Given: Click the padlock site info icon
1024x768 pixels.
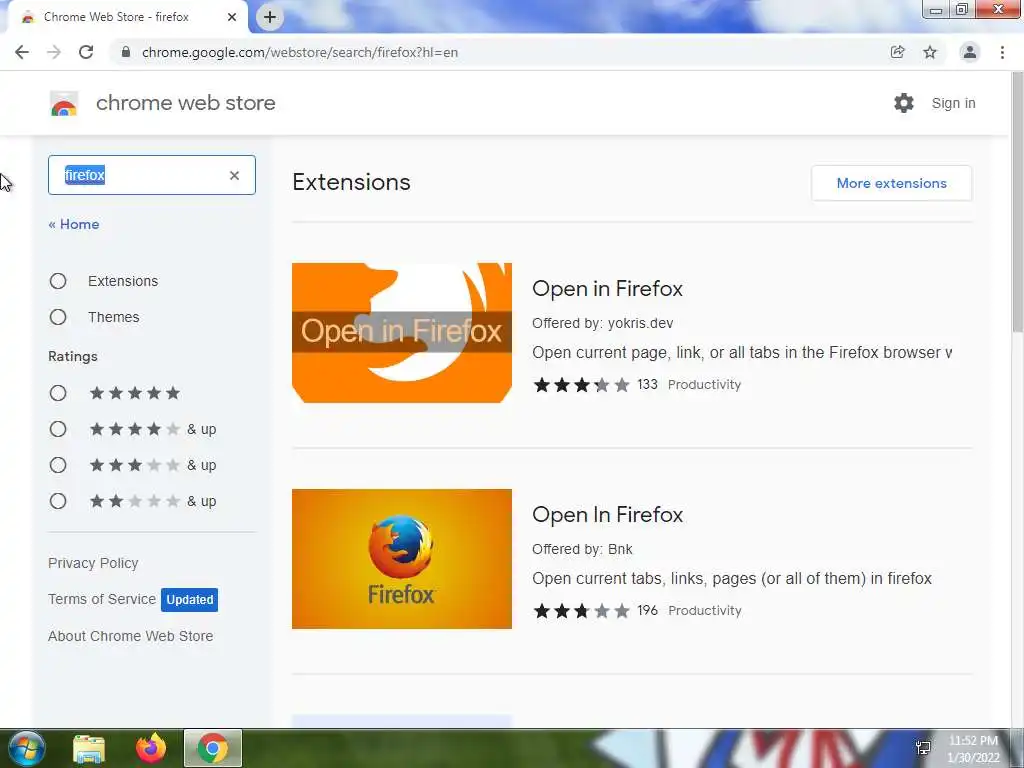Looking at the screenshot, I should 126,52.
